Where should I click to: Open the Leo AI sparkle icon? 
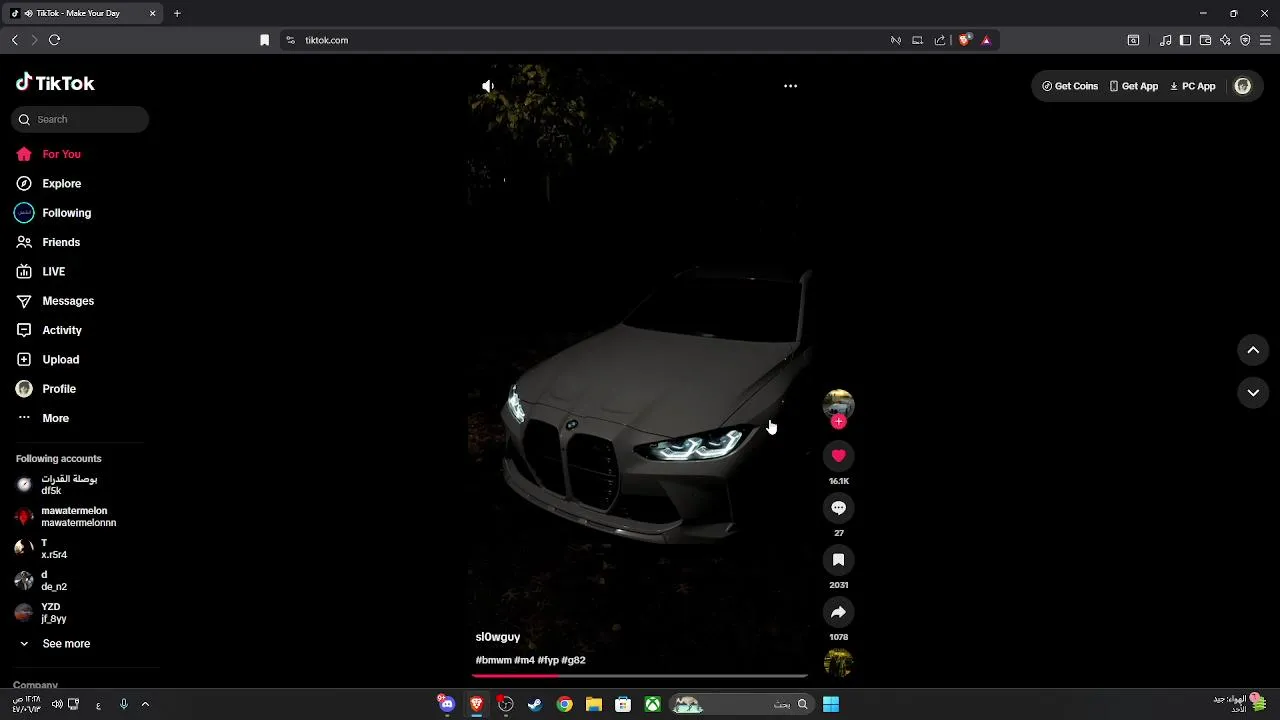[x=1225, y=40]
